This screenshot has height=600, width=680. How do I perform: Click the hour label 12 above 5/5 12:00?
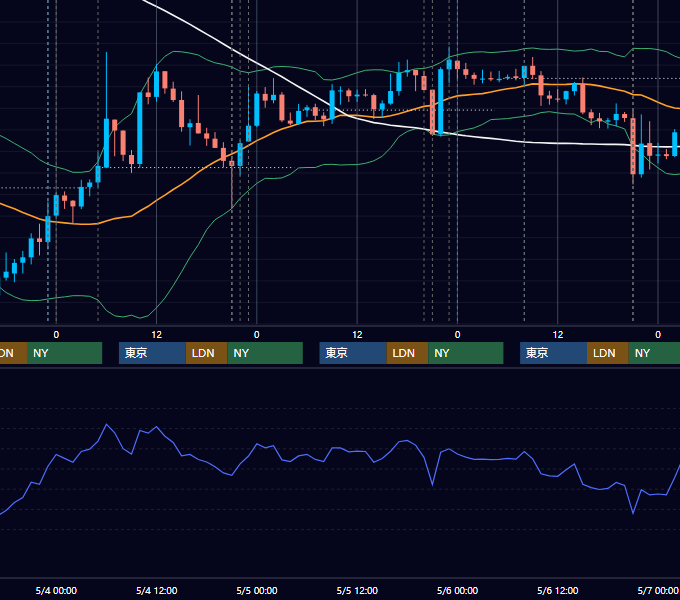tap(357, 335)
